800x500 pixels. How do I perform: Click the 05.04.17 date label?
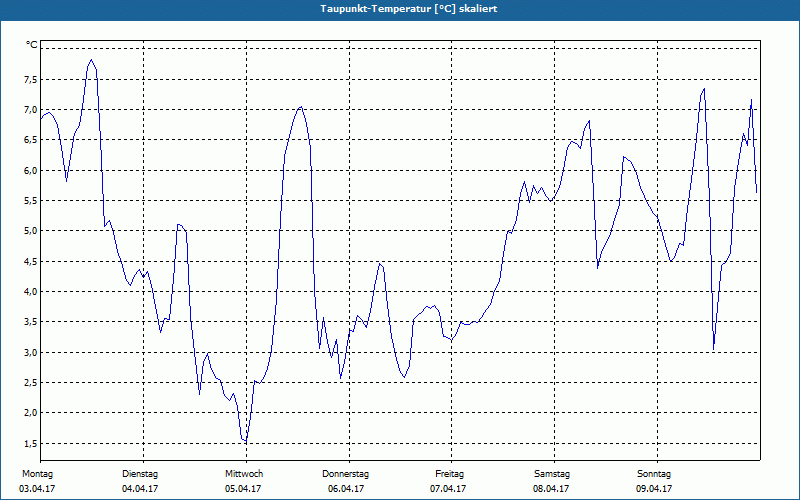243,489
